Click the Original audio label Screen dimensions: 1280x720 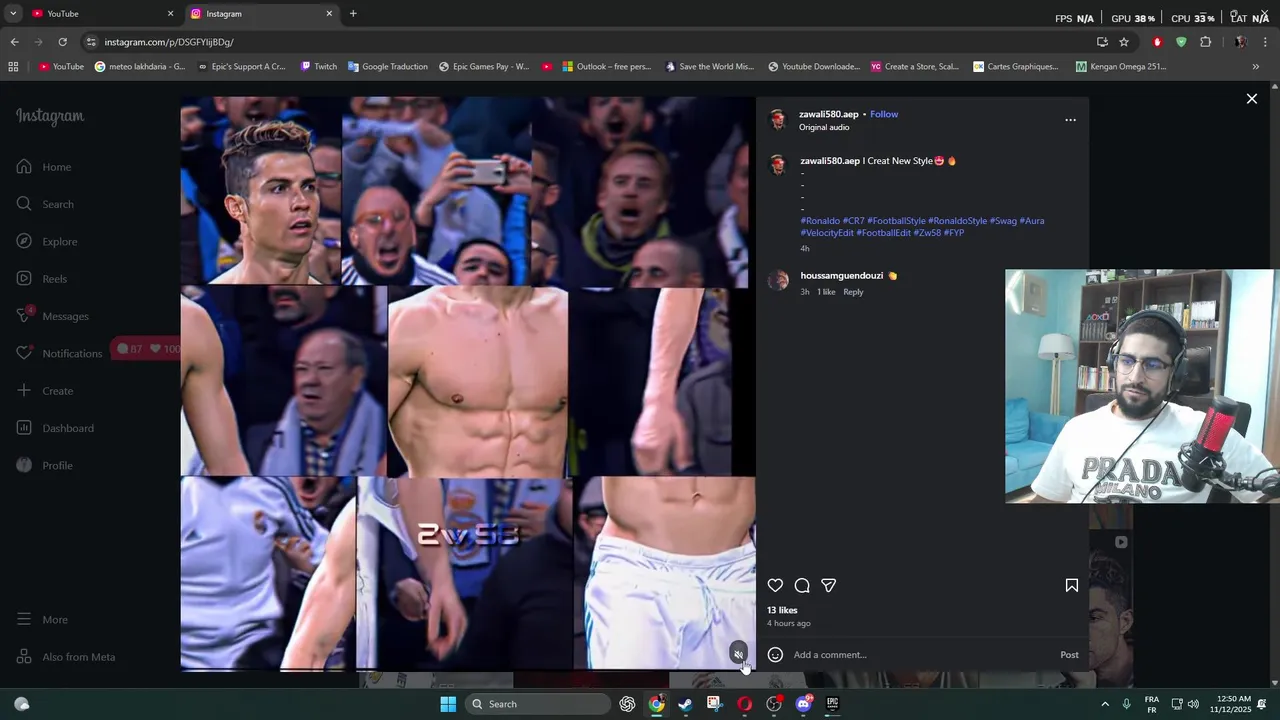[824, 127]
